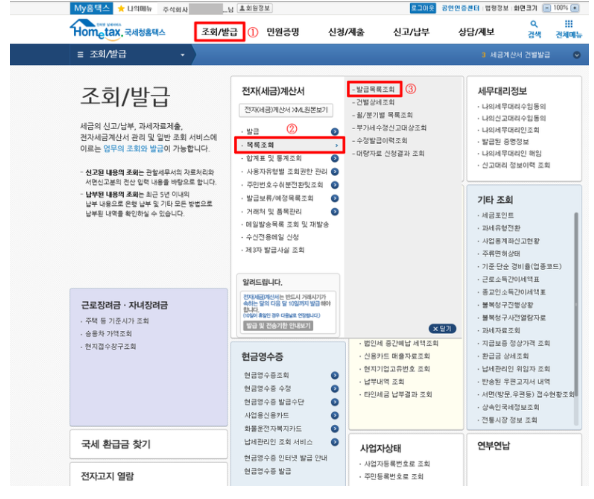Open 제3자 발급사실 조회 link
The image size is (594, 499).
pos(275,250)
